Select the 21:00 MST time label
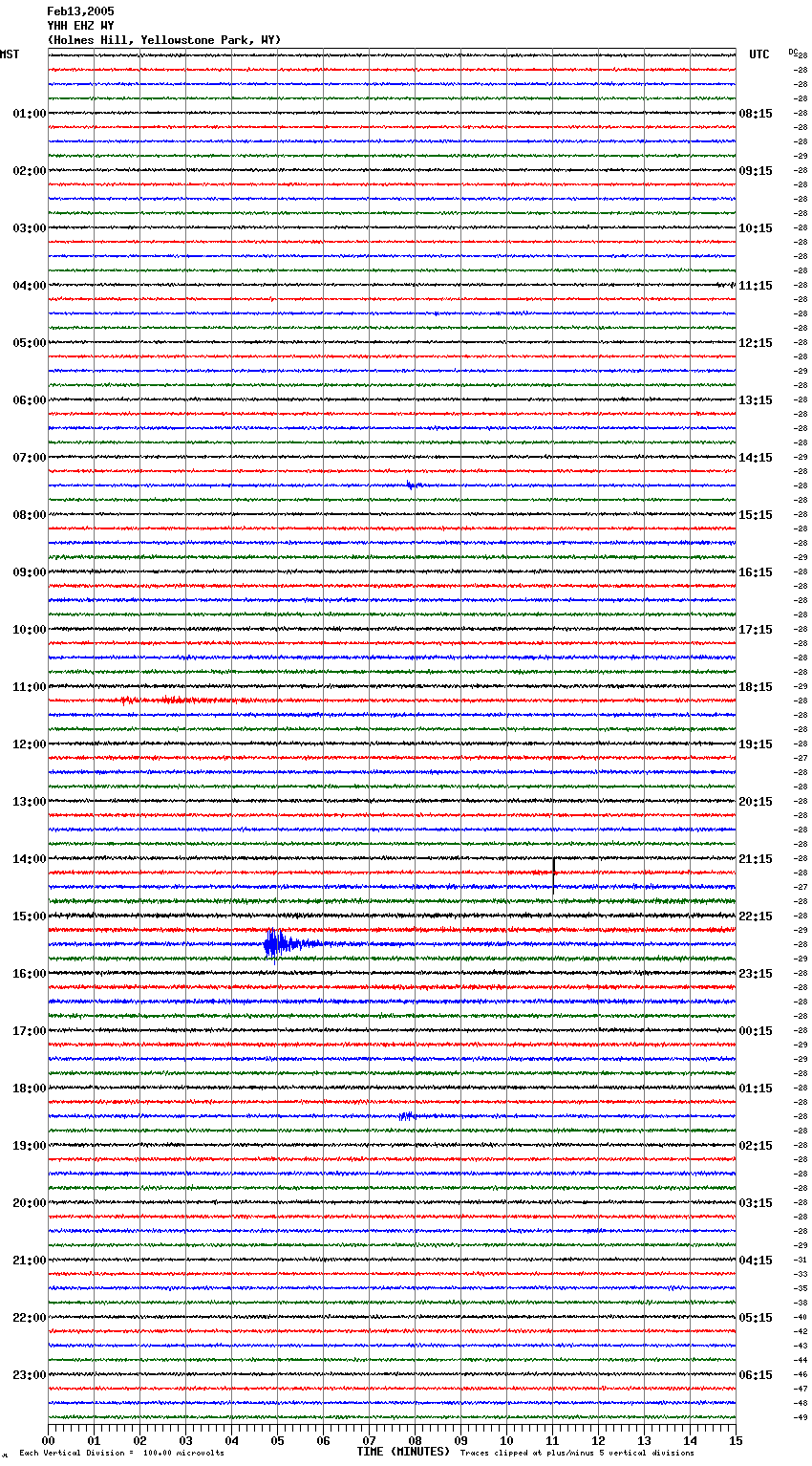The width and height of the screenshot is (812, 1466). 29,1261
